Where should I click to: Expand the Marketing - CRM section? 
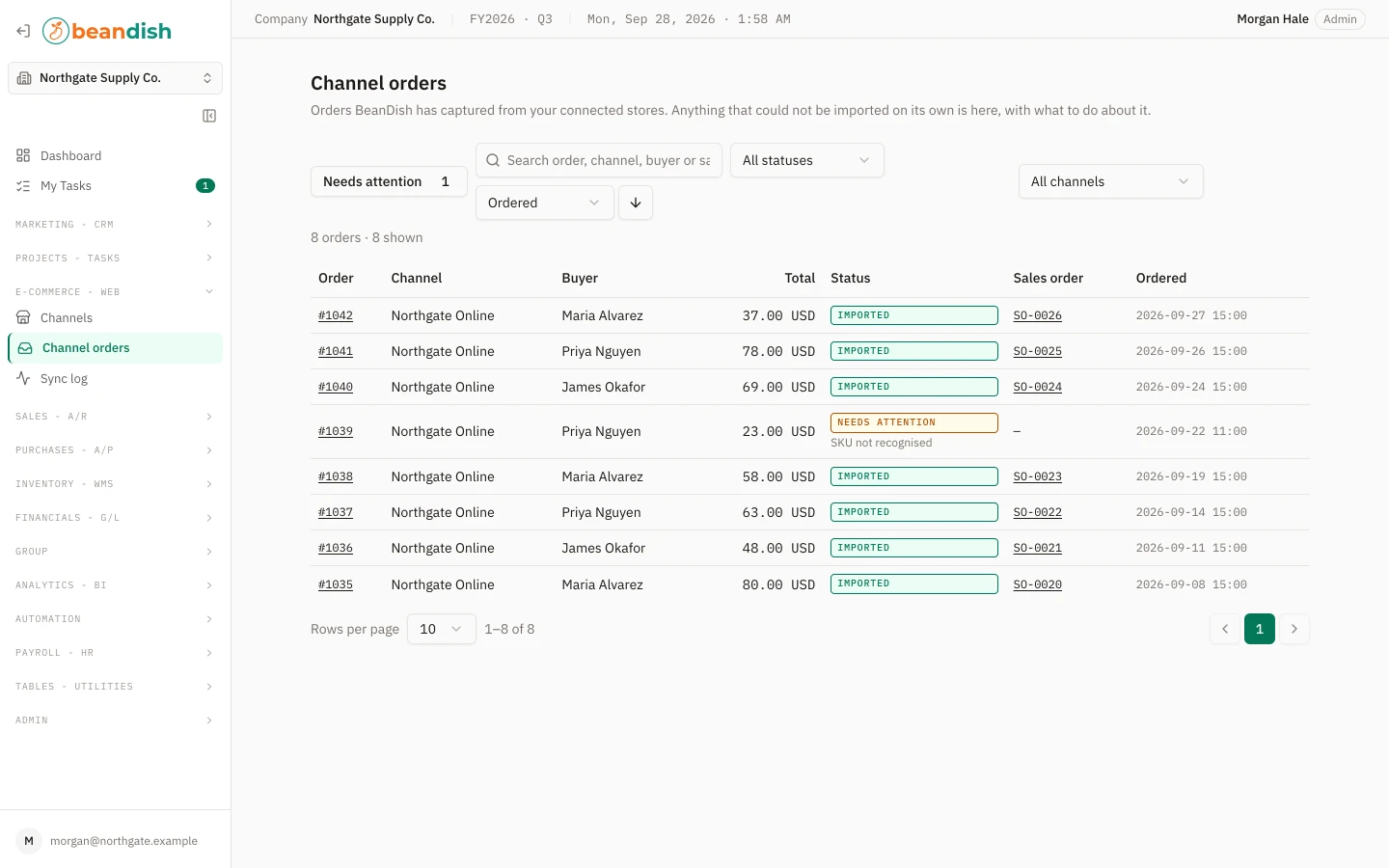tap(115, 224)
